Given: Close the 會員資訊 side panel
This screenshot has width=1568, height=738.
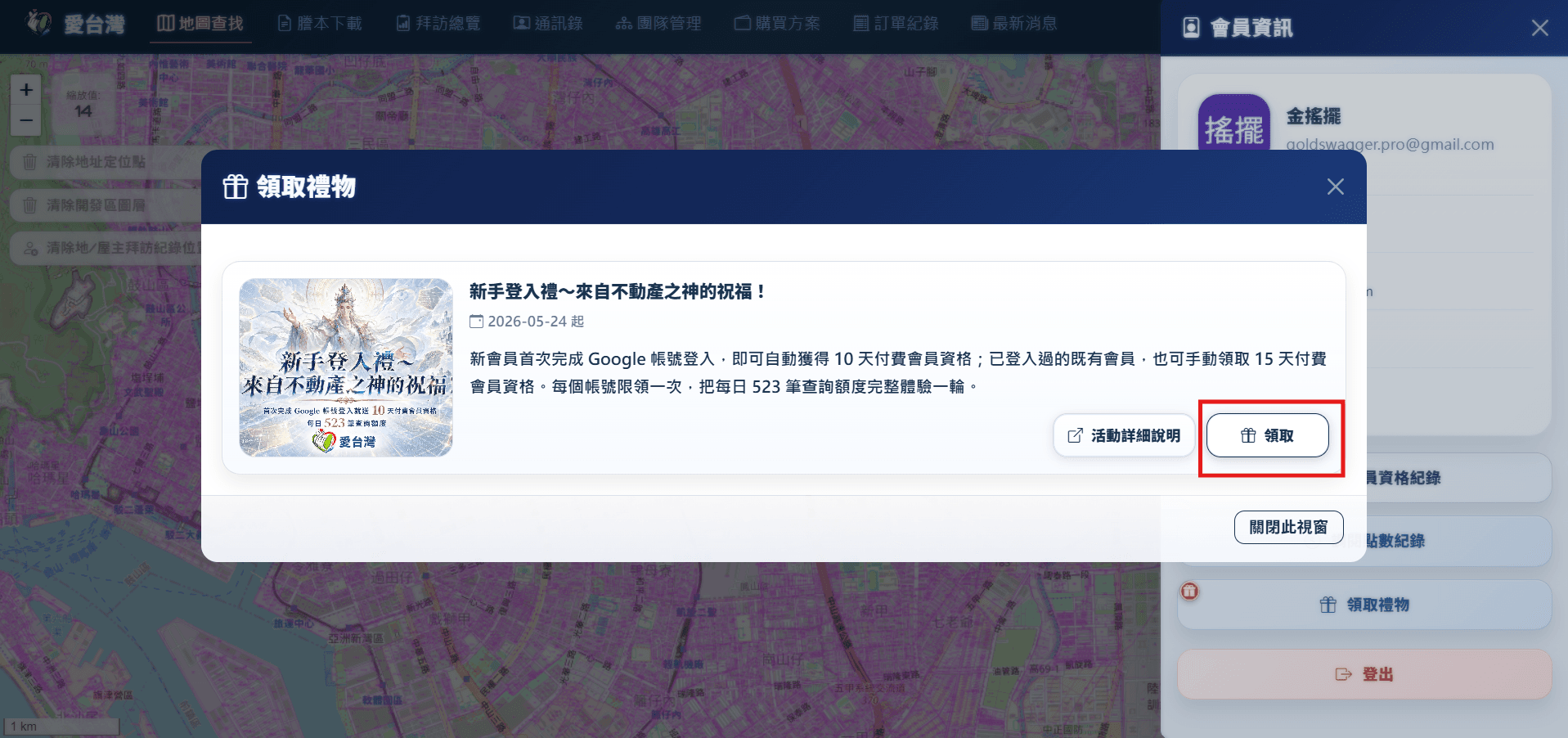Looking at the screenshot, I should coord(1539,28).
